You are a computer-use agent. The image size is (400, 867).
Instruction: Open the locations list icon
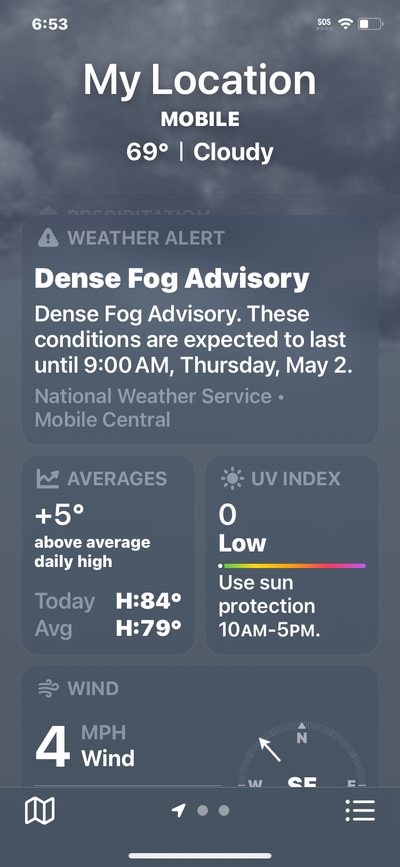(360, 811)
